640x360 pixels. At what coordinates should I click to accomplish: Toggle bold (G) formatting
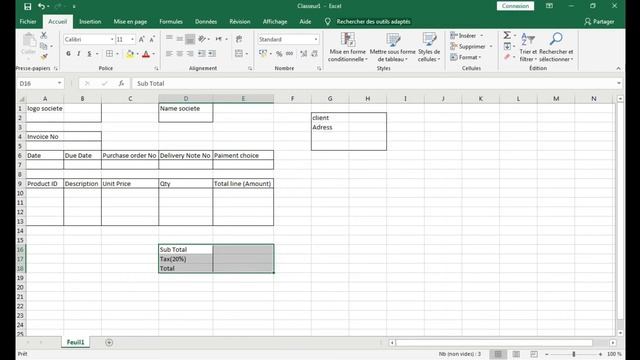tap(68, 53)
